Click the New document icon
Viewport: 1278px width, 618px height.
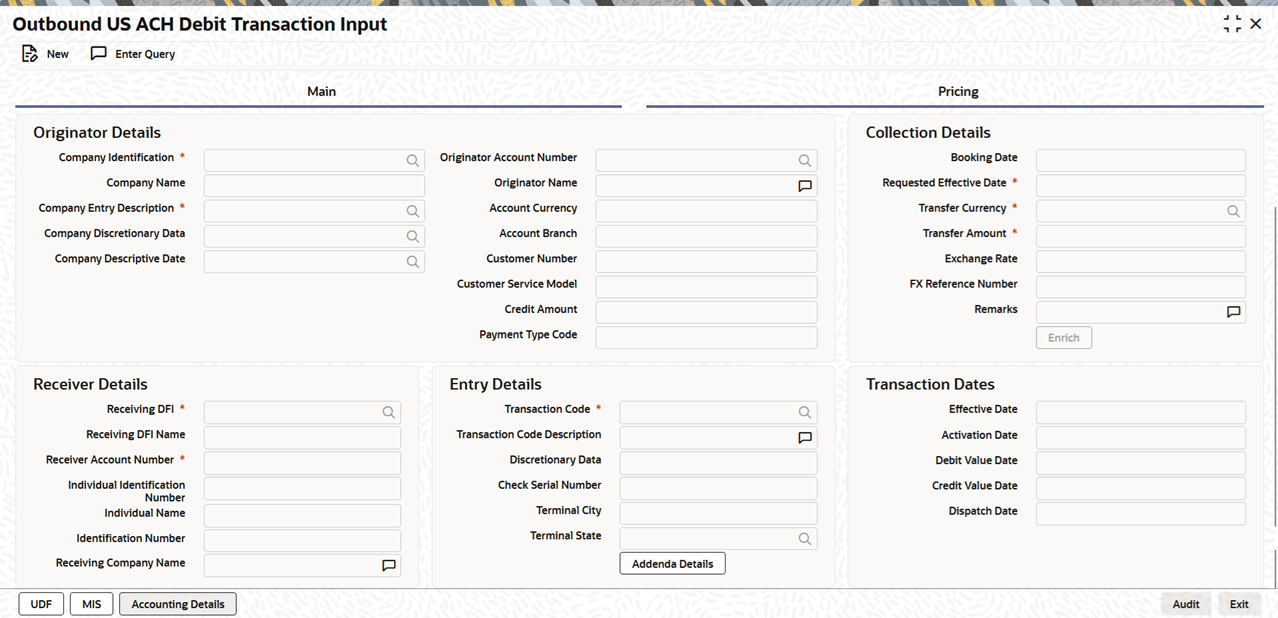click(29, 53)
